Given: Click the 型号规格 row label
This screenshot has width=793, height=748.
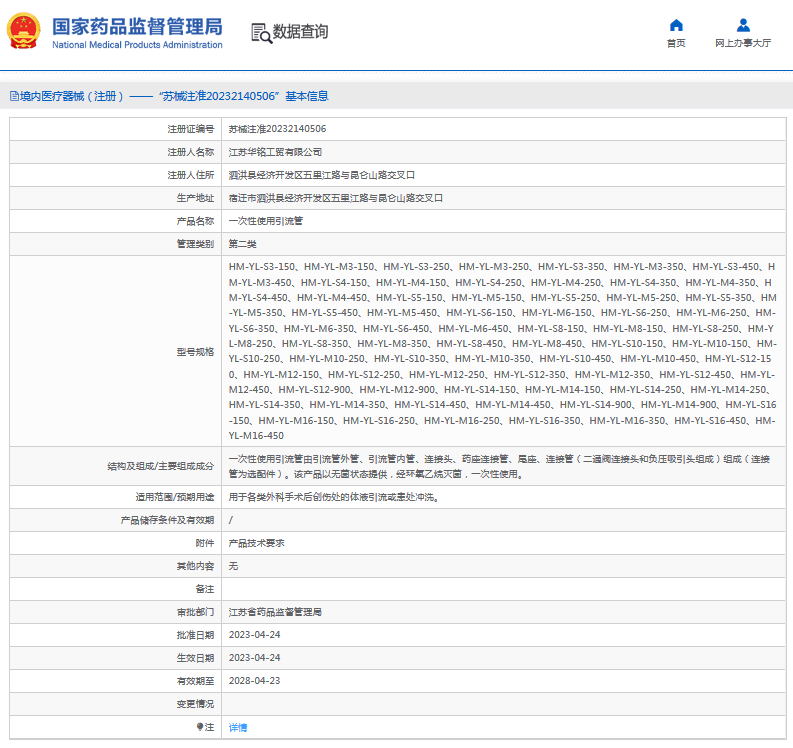Looking at the screenshot, I should pyautogui.click(x=195, y=352).
